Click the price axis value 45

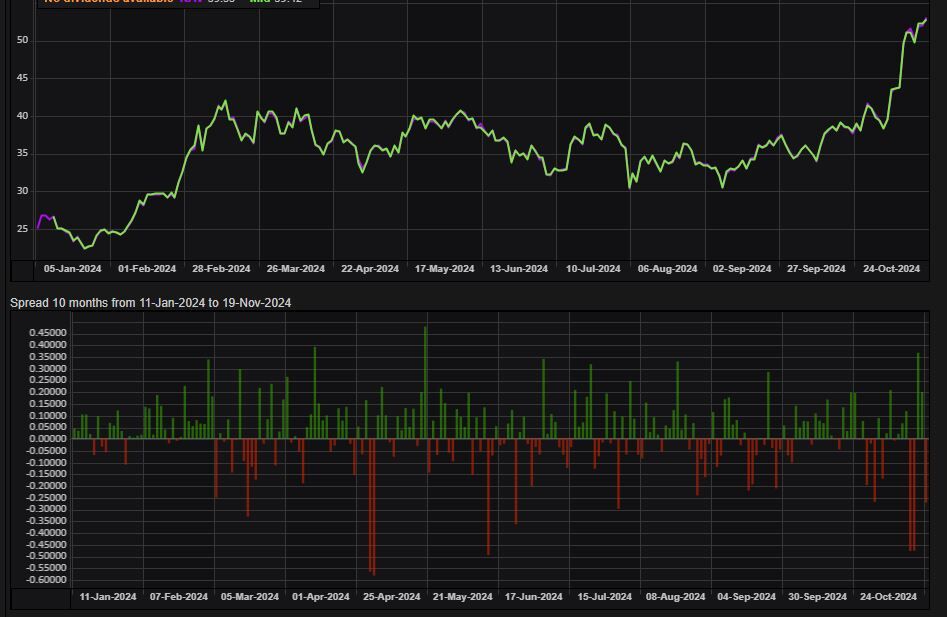tap(22, 78)
